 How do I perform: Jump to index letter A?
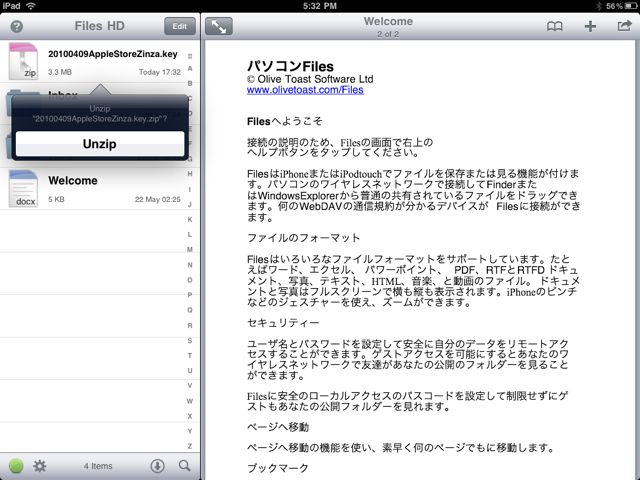tap(190, 69)
